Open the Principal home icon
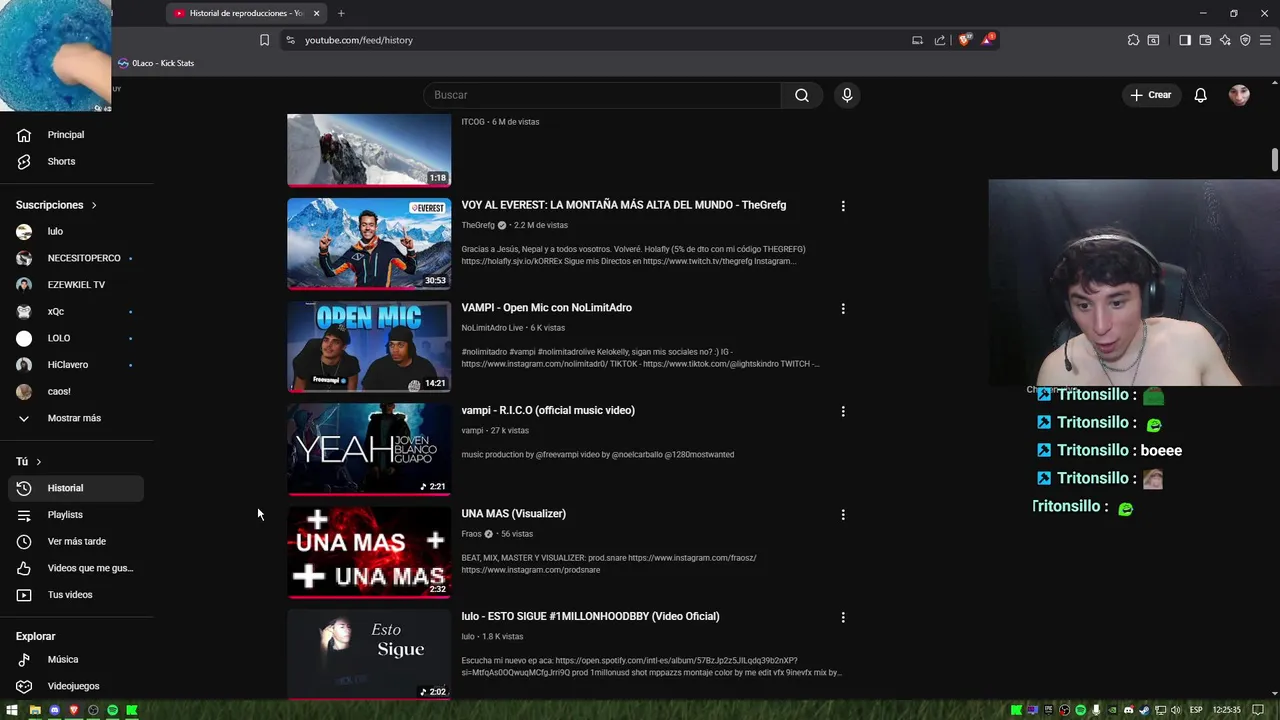 pyautogui.click(x=24, y=135)
